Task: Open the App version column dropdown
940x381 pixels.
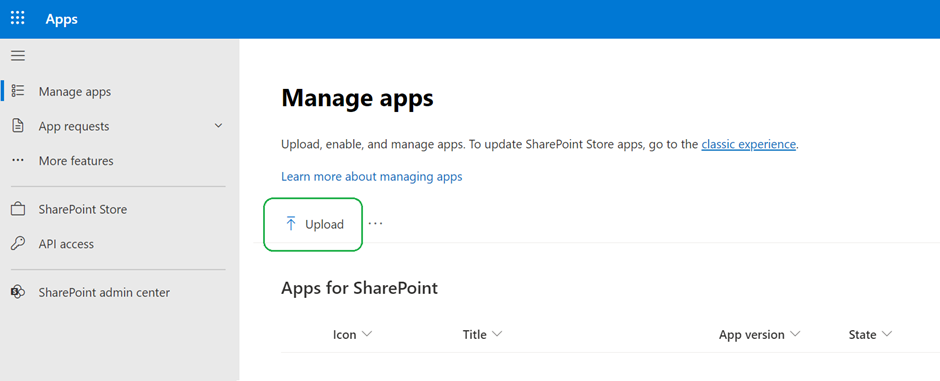Action: (x=795, y=334)
